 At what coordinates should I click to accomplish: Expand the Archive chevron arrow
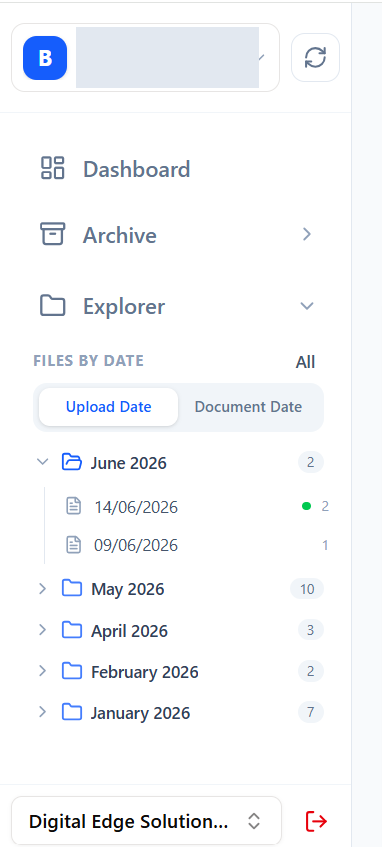pos(307,234)
